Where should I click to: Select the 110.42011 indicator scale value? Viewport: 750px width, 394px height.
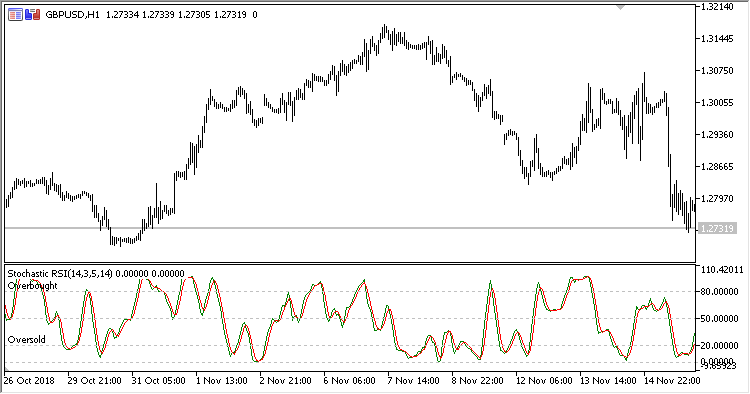(722, 270)
